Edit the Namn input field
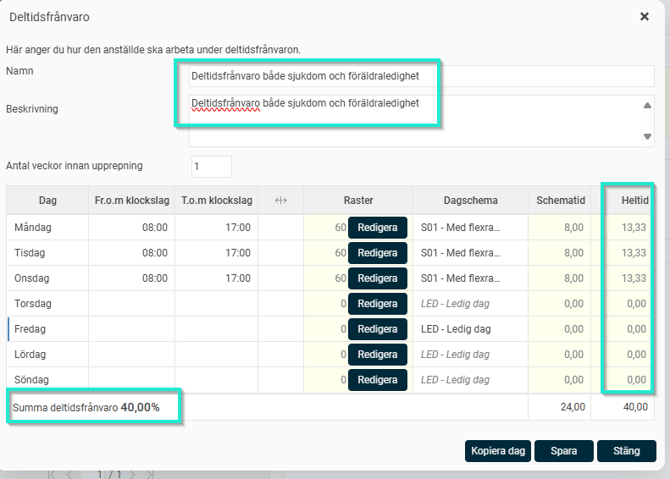Screen dimensions: 670x479 point(420,75)
